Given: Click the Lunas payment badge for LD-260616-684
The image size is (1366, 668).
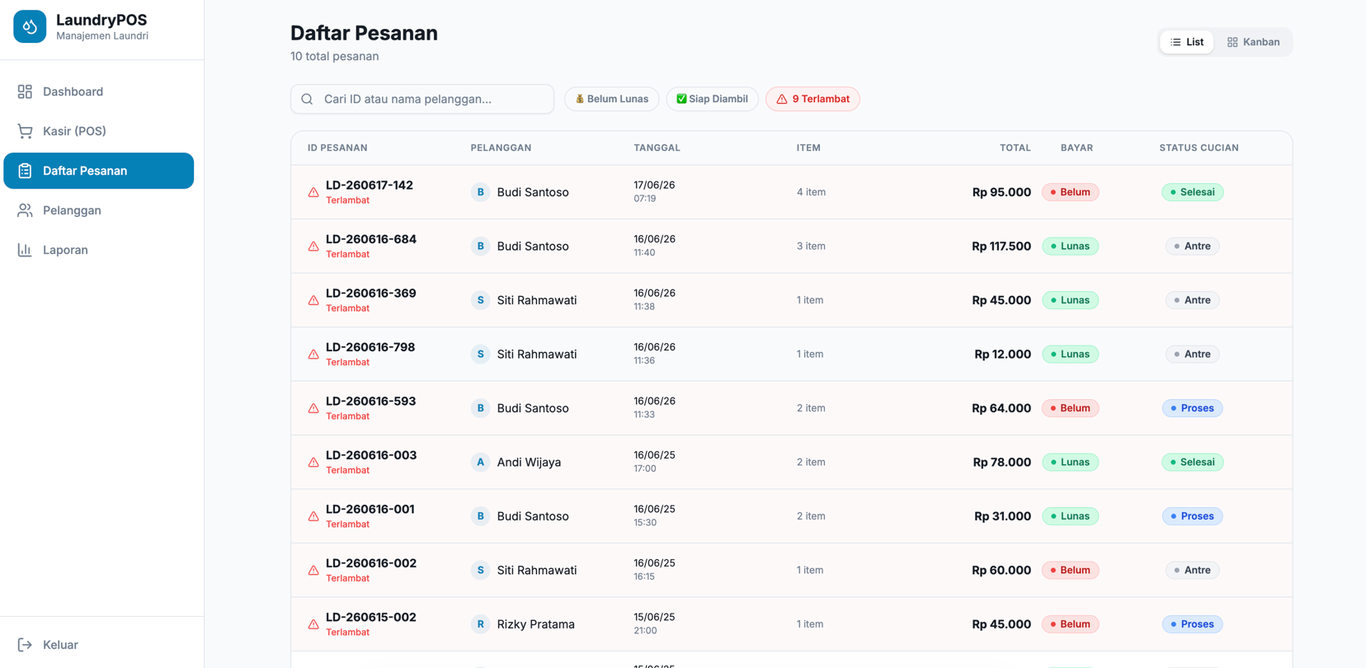Looking at the screenshot, I should pos(1070,246).
